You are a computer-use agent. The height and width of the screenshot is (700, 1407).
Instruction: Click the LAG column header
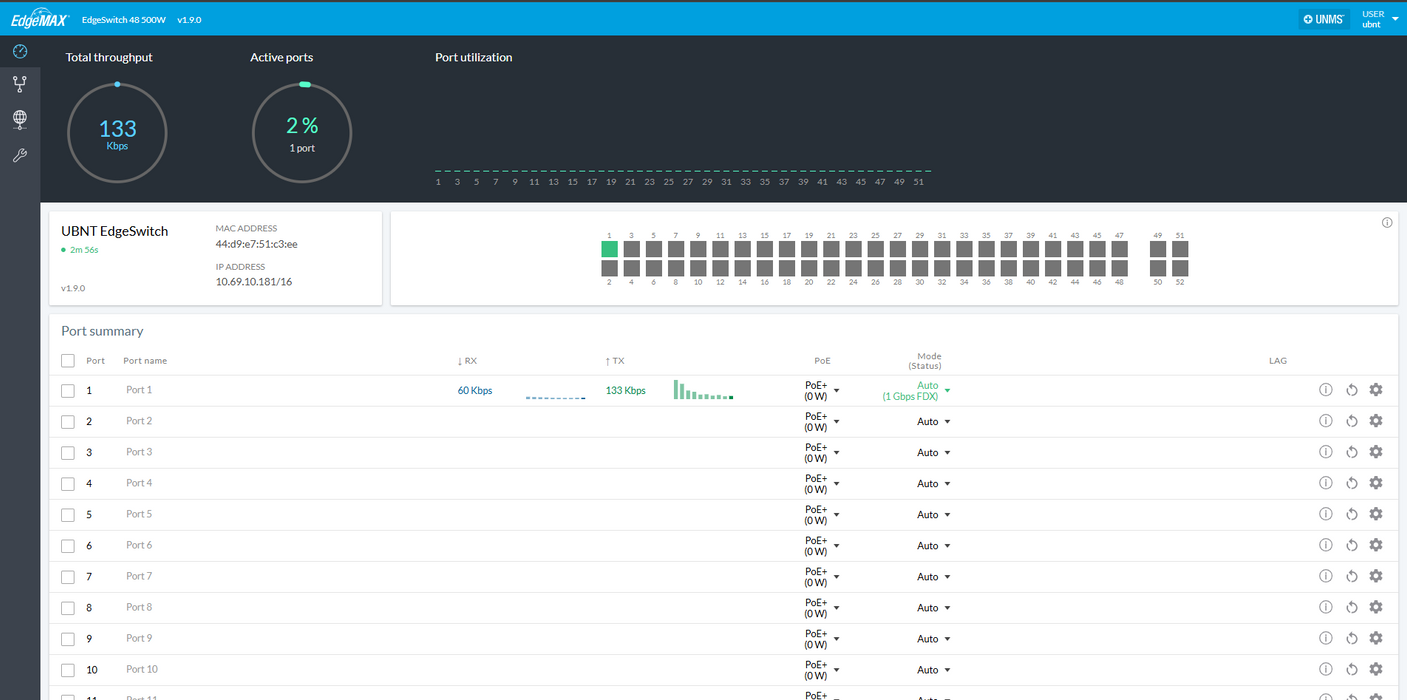1277,361
